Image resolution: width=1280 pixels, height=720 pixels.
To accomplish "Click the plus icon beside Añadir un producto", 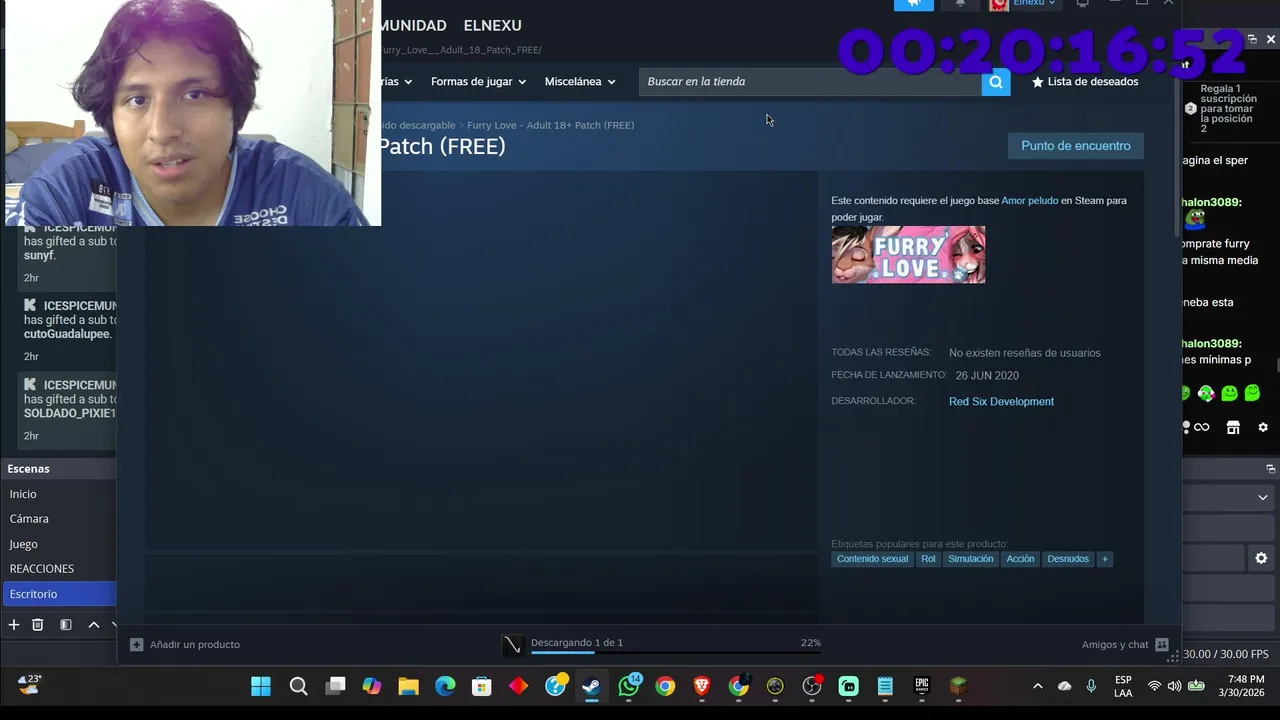I will (x=137, y=645).
